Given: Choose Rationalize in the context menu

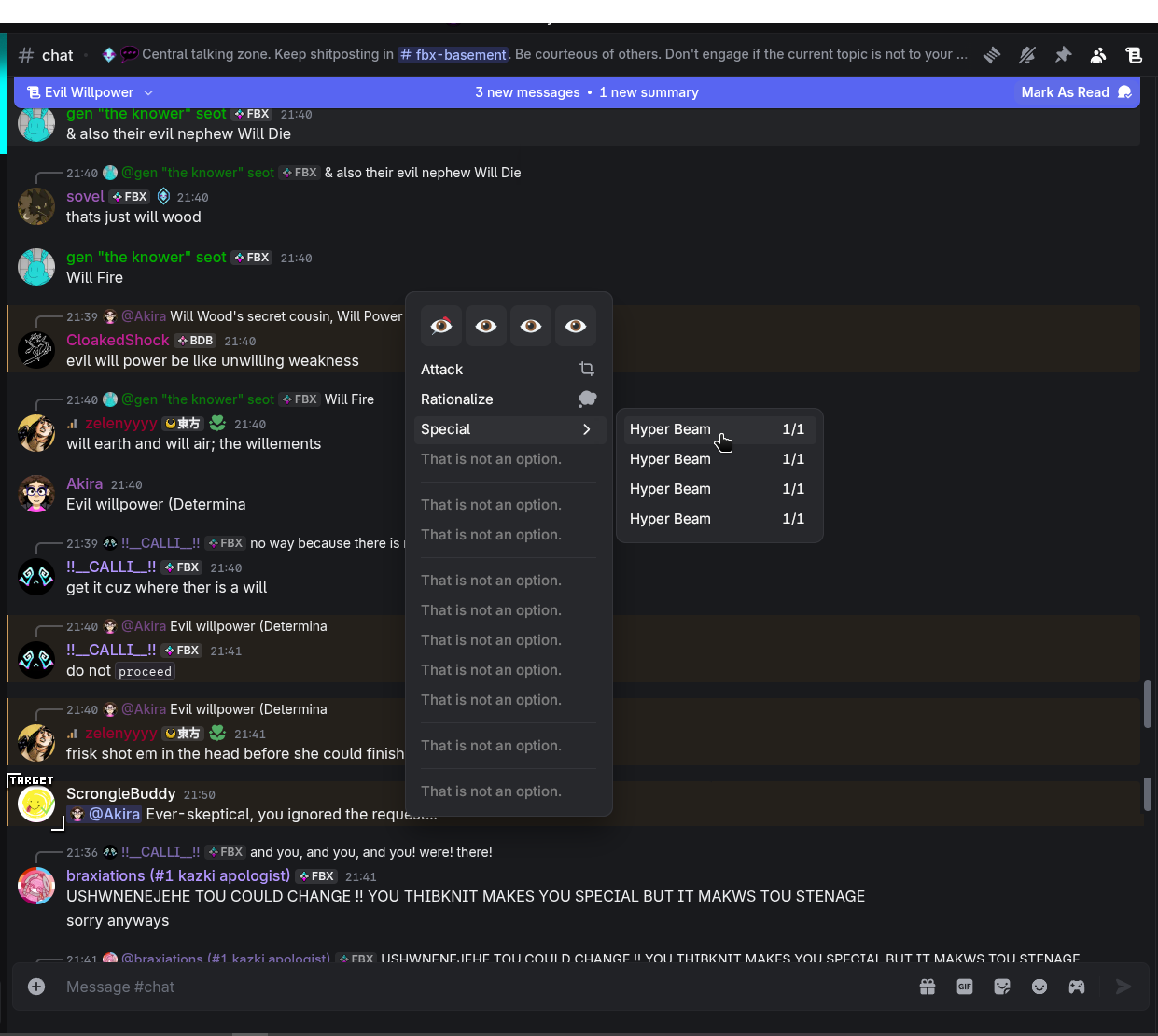Looking at the screenshot, I should pos(508,399).
